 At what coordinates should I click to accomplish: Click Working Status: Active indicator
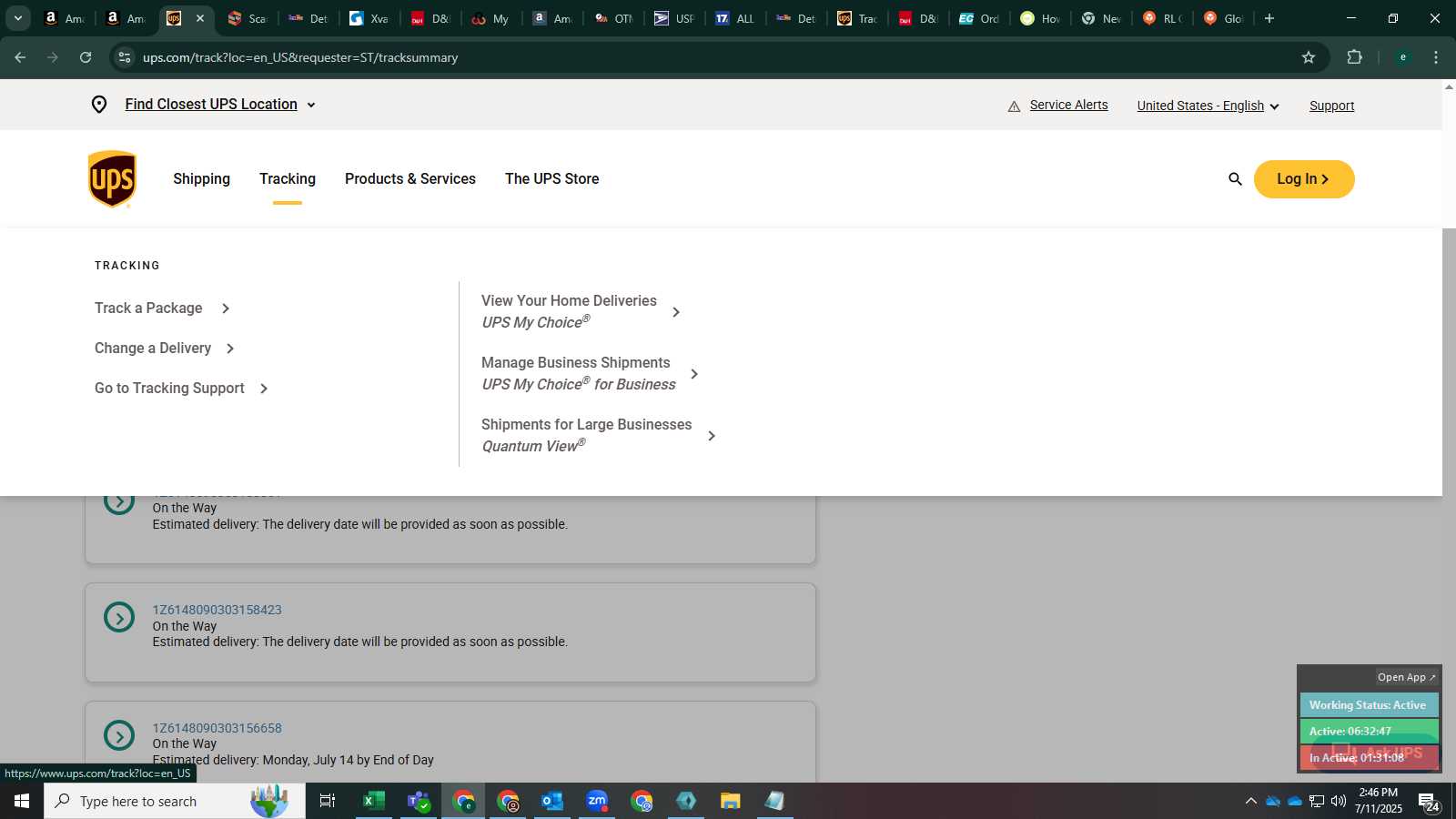point(1369,705)
